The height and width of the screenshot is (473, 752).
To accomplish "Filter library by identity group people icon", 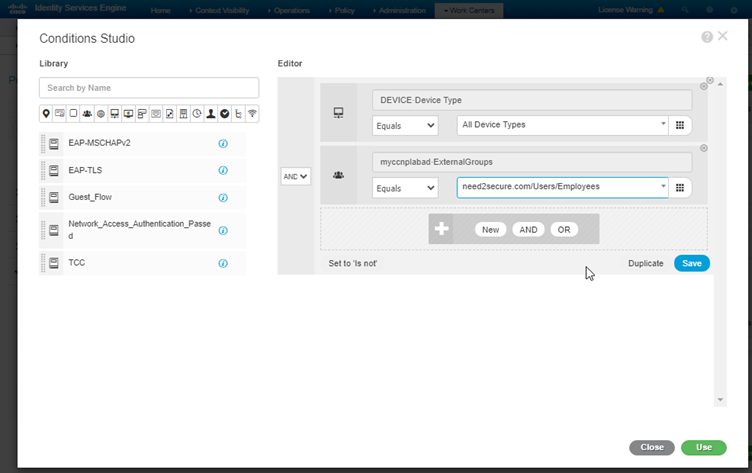I will [x=87, y=114].
